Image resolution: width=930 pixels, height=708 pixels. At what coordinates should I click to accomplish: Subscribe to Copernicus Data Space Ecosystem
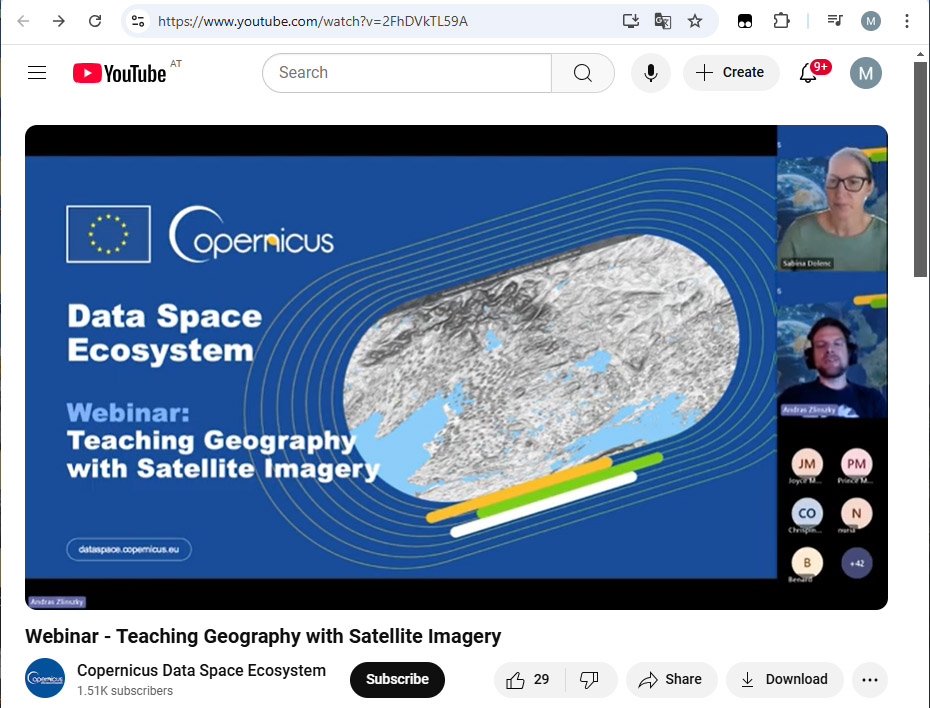pyautogui.click(x=397, y=680)
